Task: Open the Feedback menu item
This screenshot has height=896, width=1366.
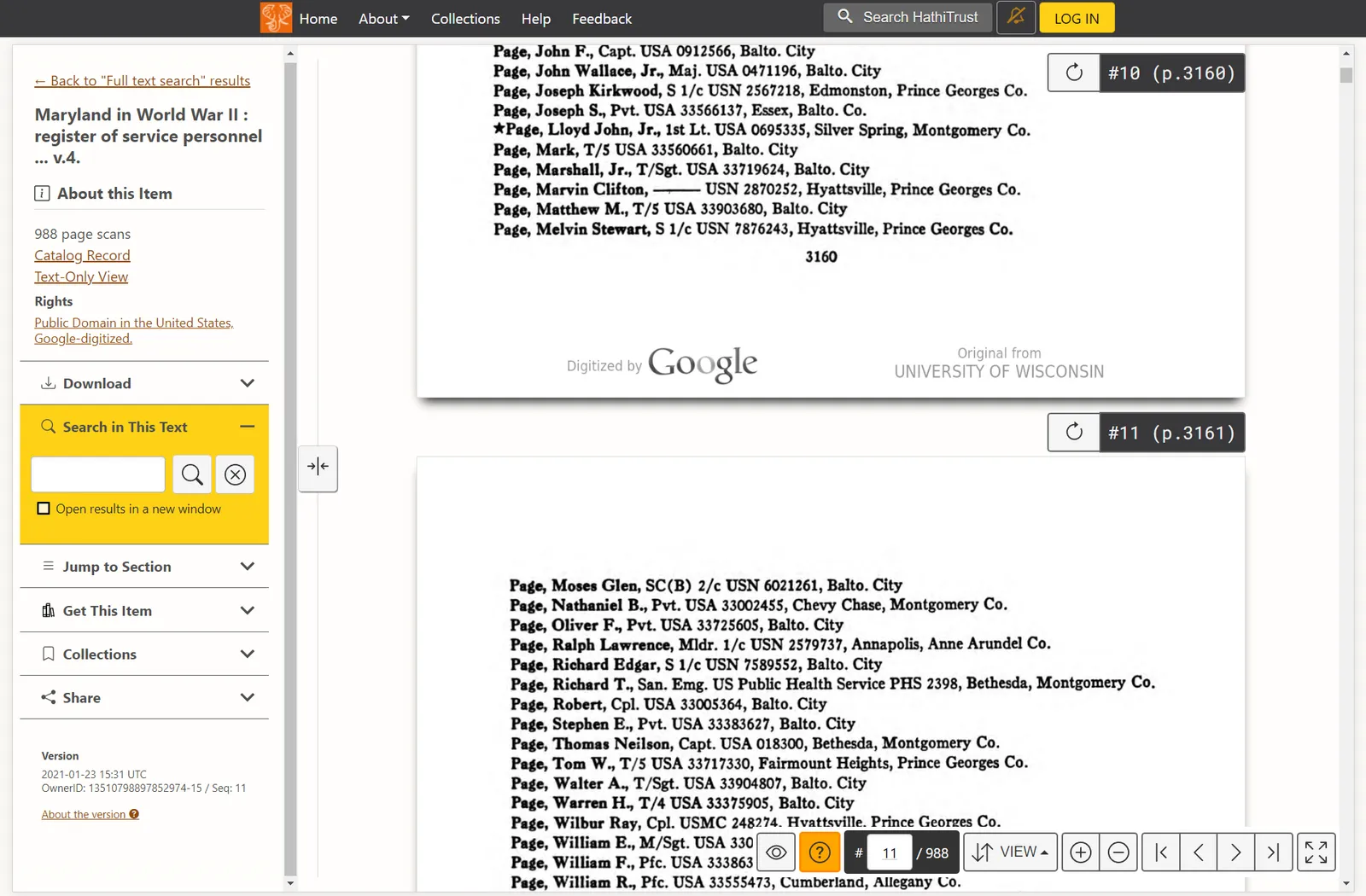Action: pos(602,19)
